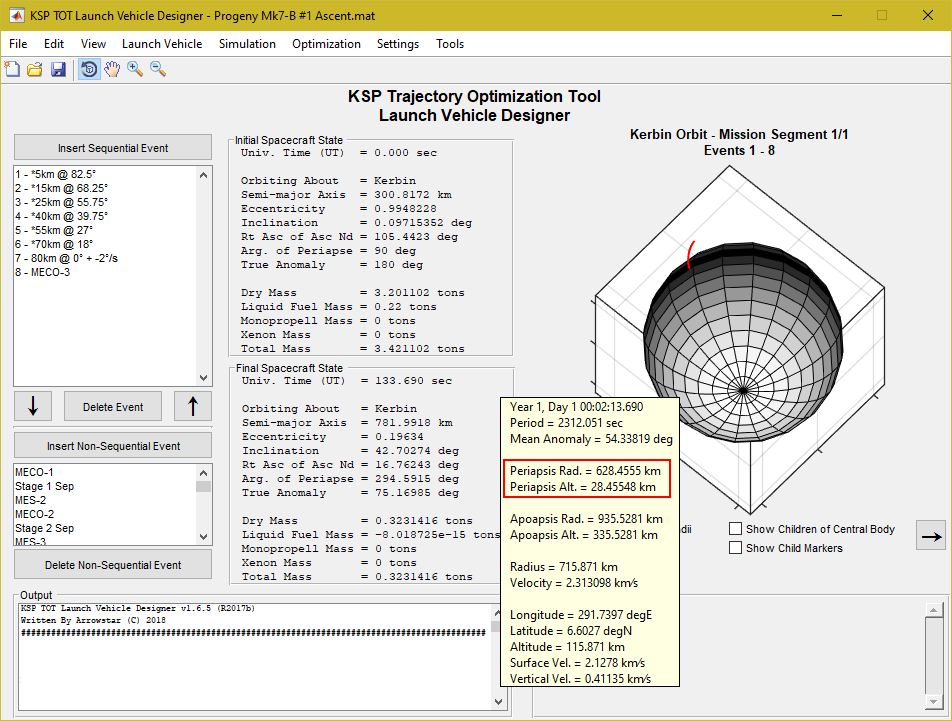Click right-side vertical slider down arrow

click(x=933, y=702)
